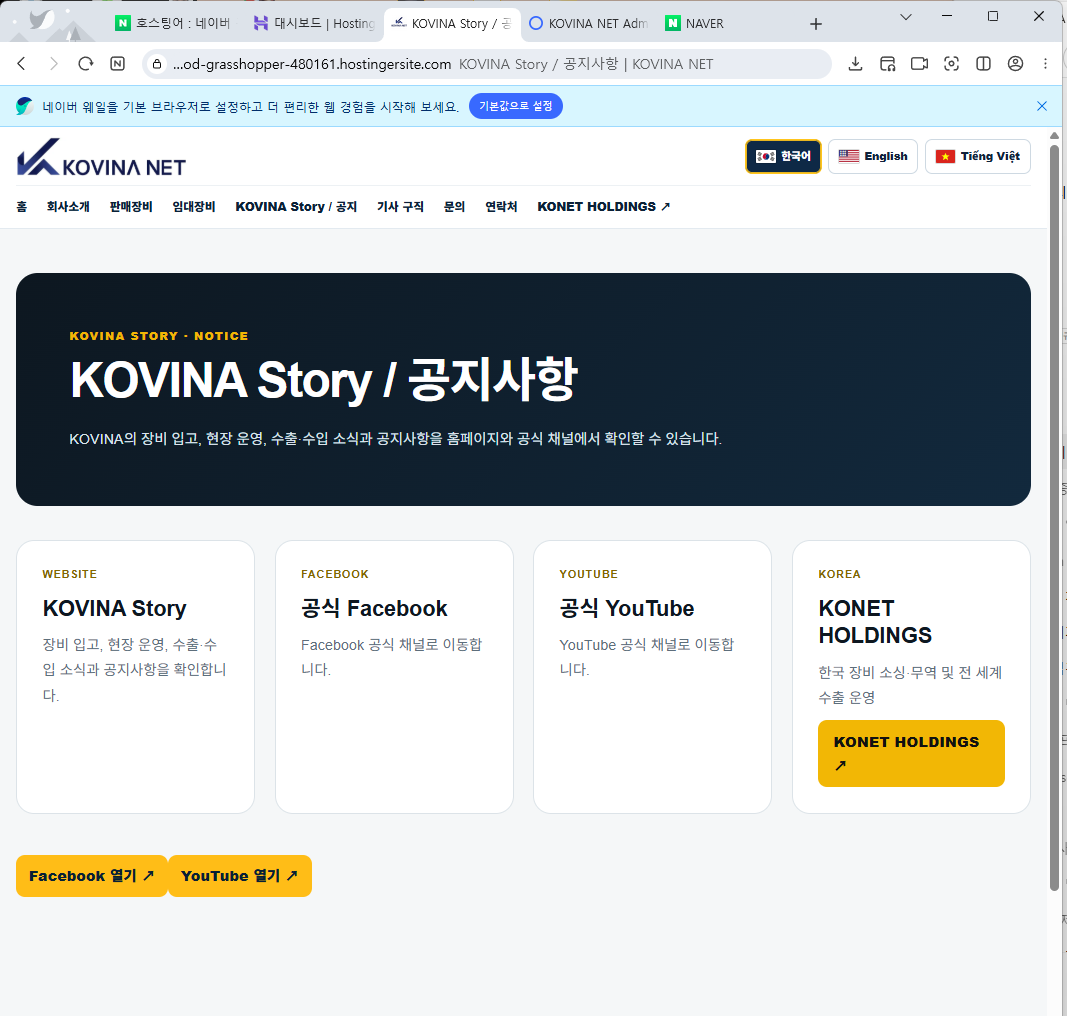Click the screen capture toolbar icon
Screen dimensions: 1067x1016
[x=951, y=64]
